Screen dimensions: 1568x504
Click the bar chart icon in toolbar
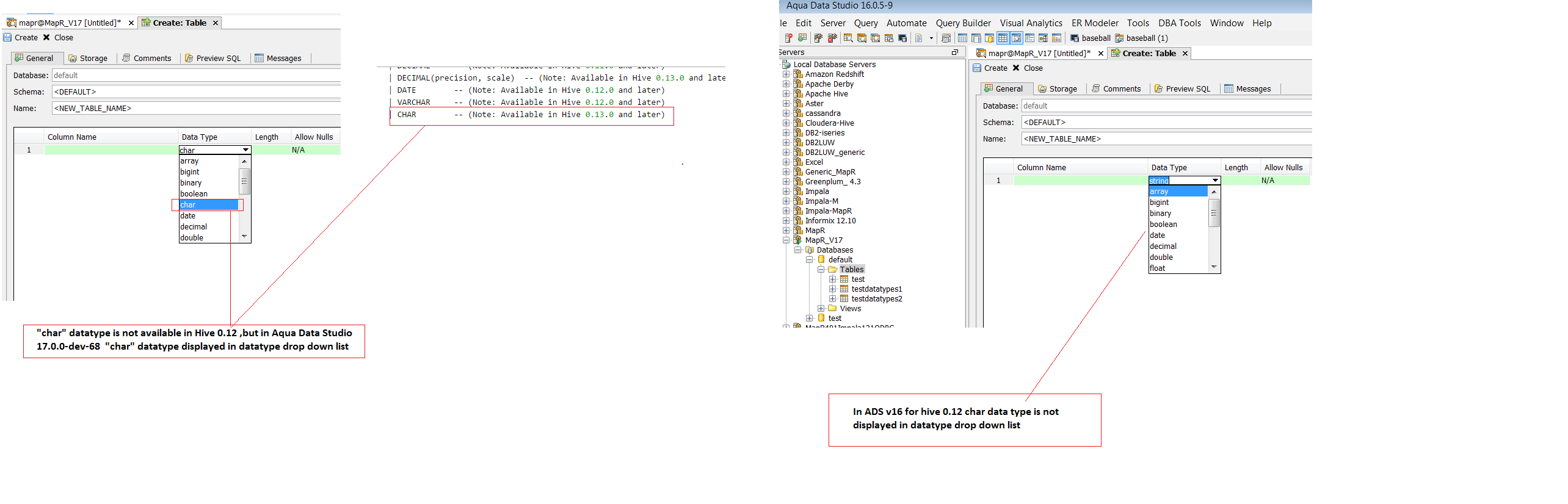1056,38
